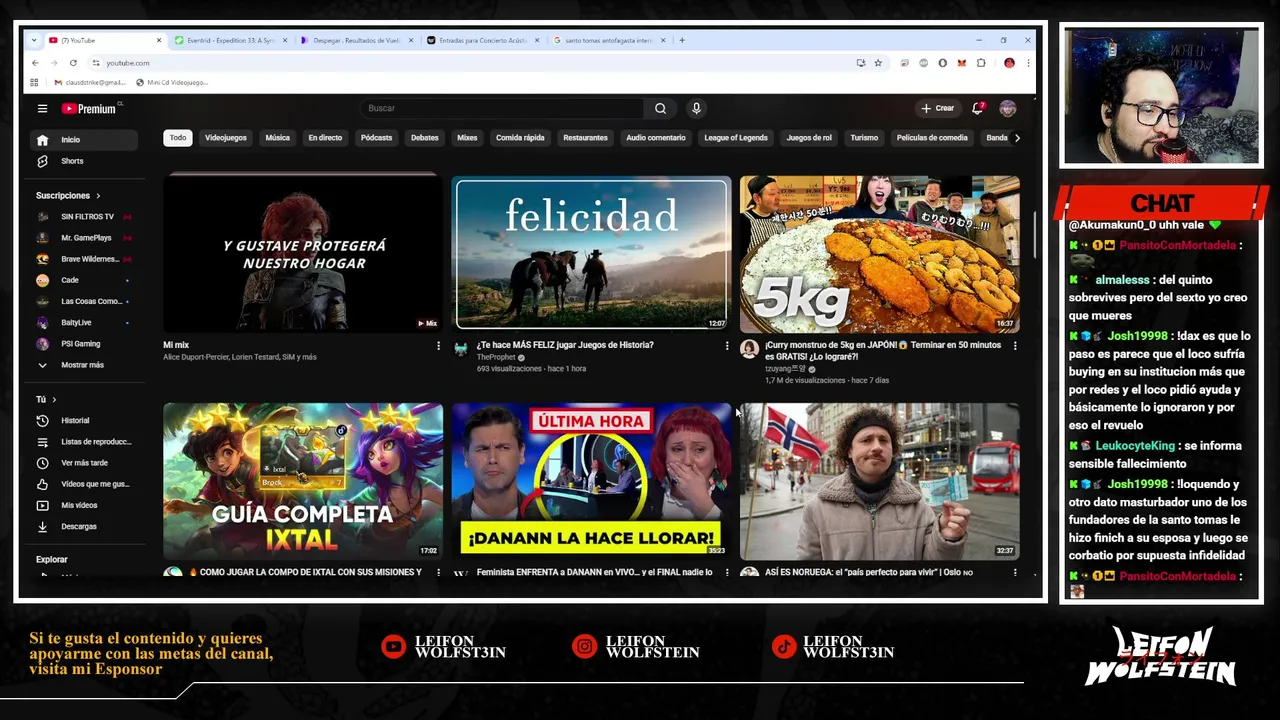Play the DANANN LA HACE LLORAR thumbnail
Viewport: 1280px width, 720px height.
591,481
